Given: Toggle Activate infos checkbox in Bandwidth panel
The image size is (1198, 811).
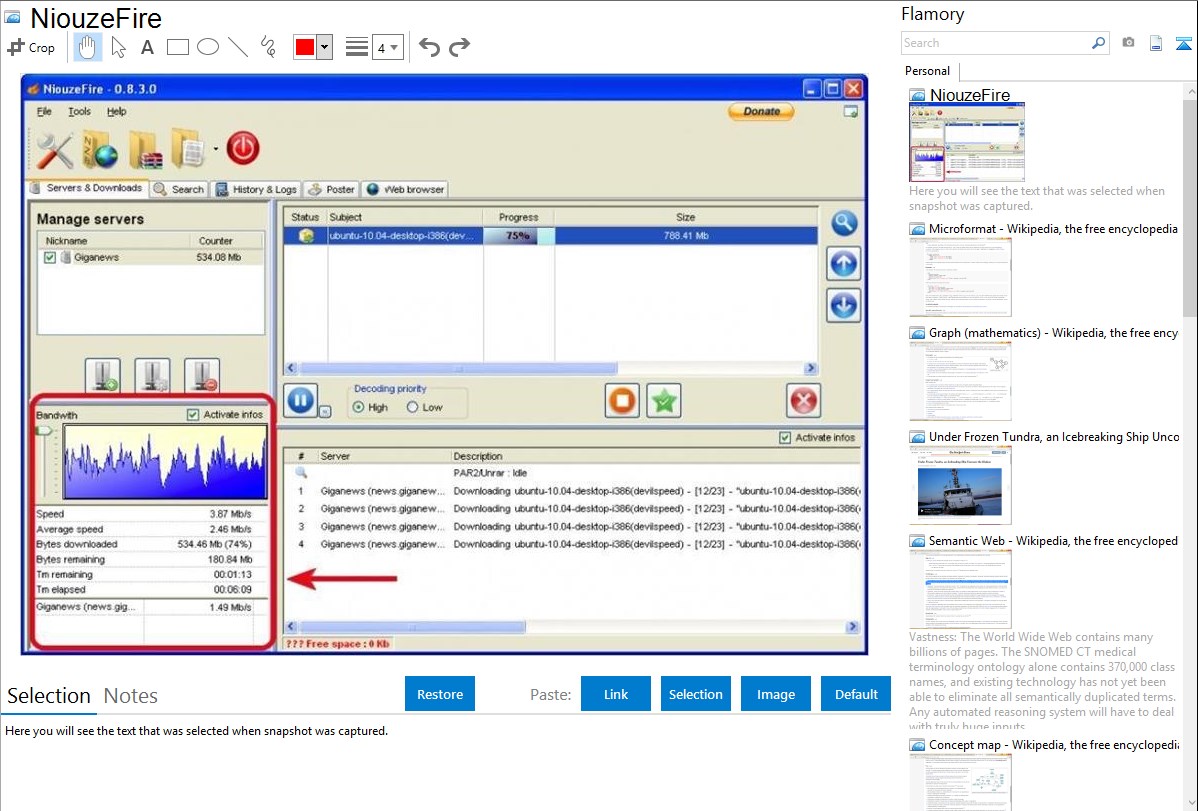Looking at the screenshot, I should (193, 415).
